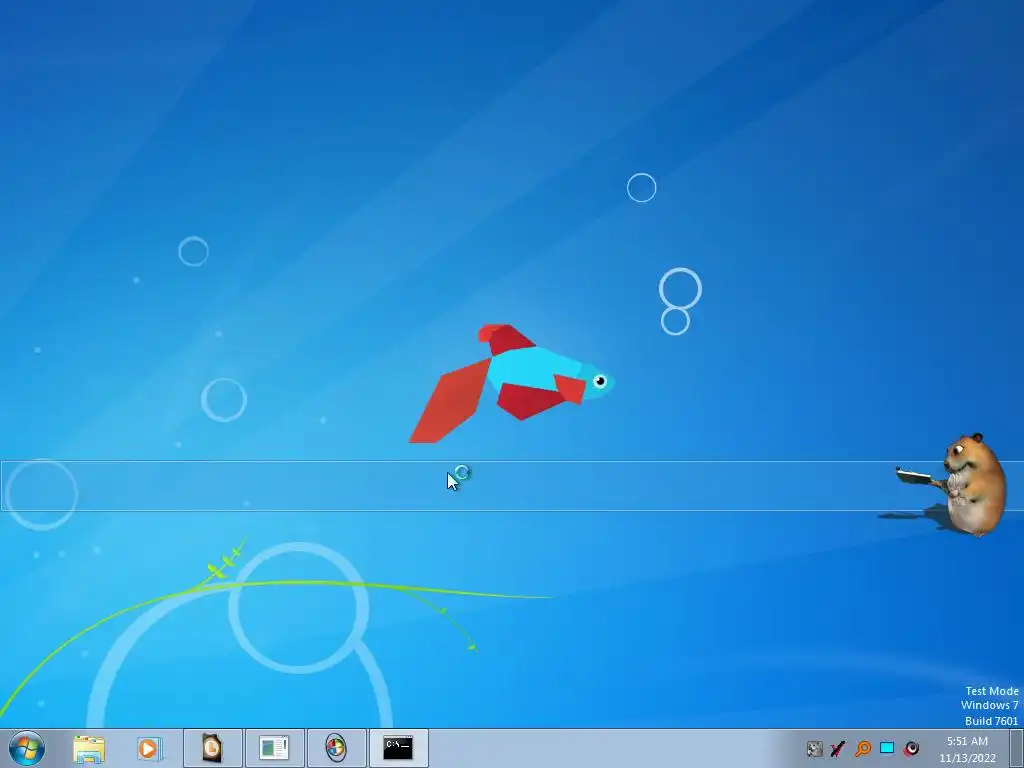This screenshot has width=1024, height=768.
Task: Click the cyan rectangle tray icon
Action: (x=887, y=748)
